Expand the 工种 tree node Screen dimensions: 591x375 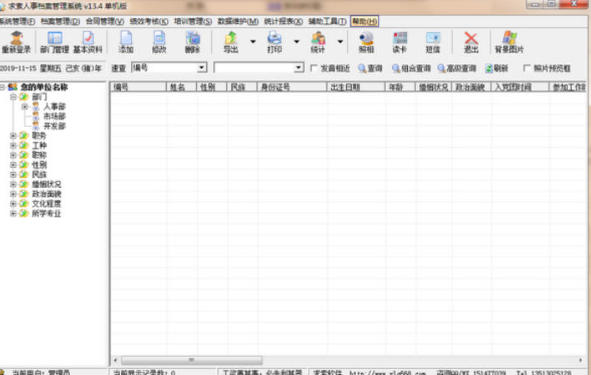pos(13,145)
